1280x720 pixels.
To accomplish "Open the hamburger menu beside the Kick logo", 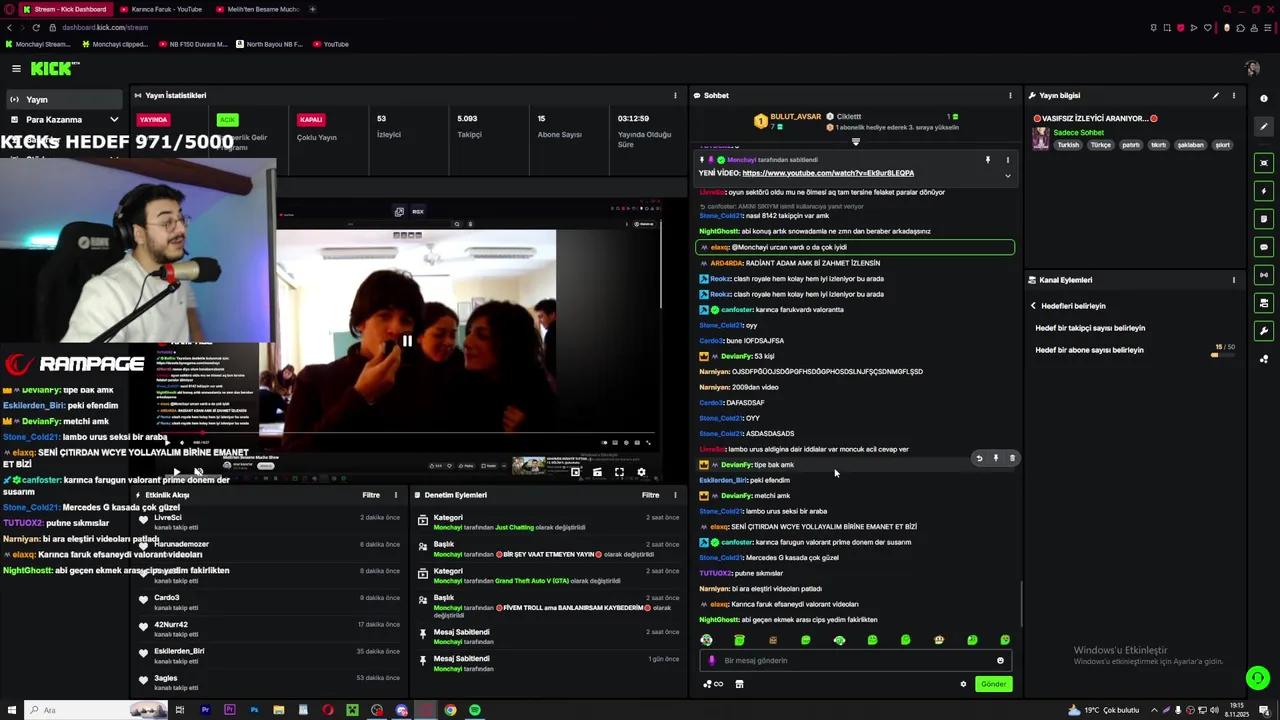I will click(16, 68).
